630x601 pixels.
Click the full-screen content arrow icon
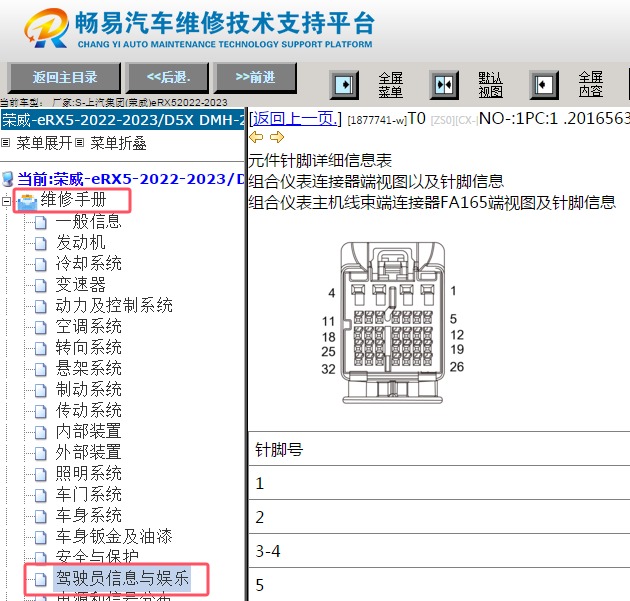544,85
